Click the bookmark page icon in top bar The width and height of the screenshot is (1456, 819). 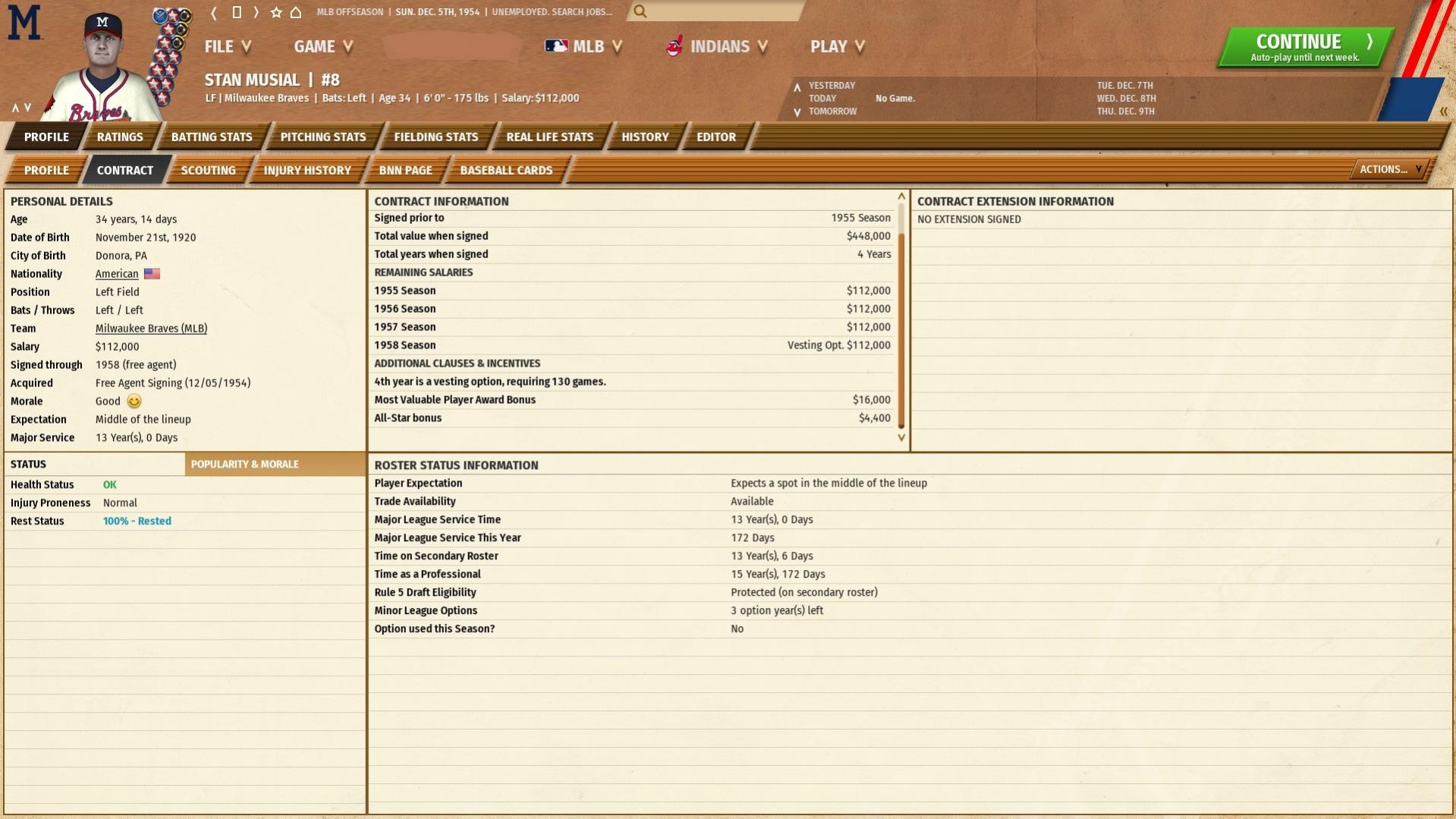pos(236,12)
